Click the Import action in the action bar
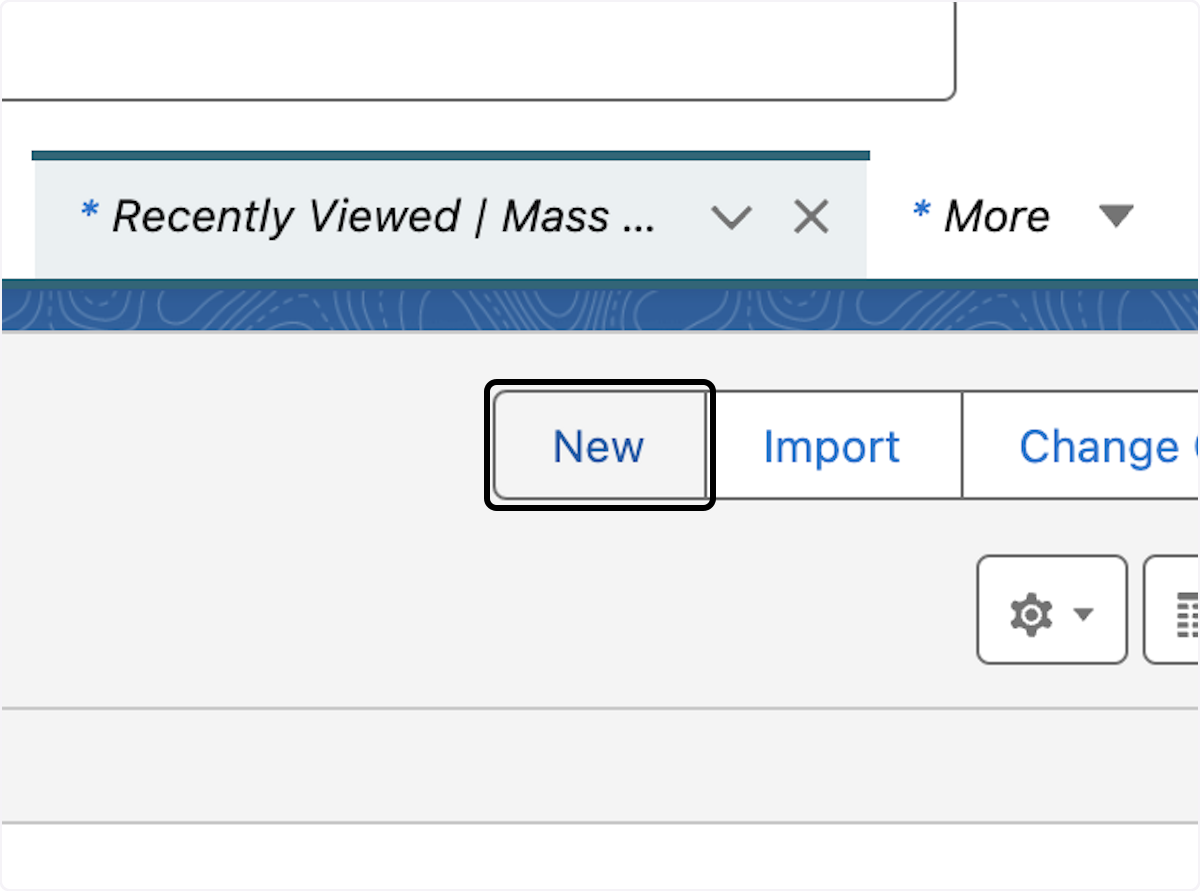 click(831, 446)
